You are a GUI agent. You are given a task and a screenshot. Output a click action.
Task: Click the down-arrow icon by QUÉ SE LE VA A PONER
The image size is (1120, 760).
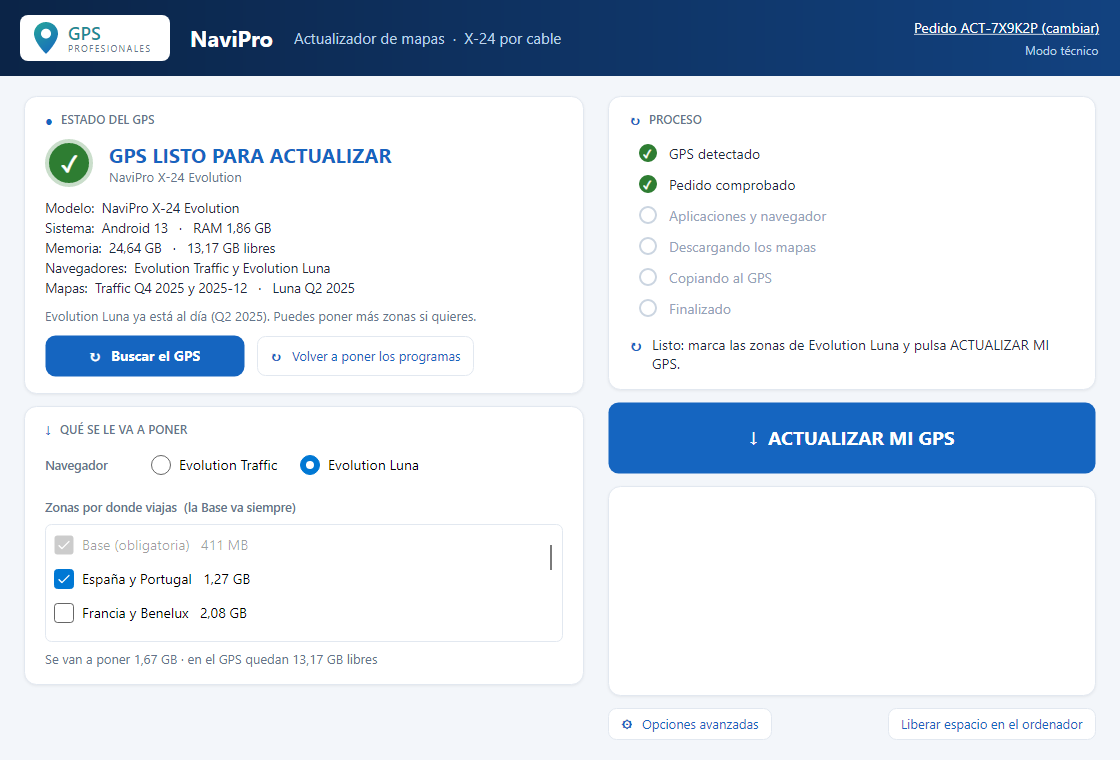tap(48, 430)
